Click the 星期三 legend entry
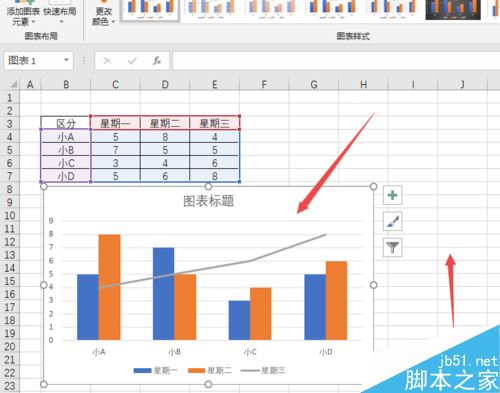The height and width of the screenshot is (393, 500). 263,370
